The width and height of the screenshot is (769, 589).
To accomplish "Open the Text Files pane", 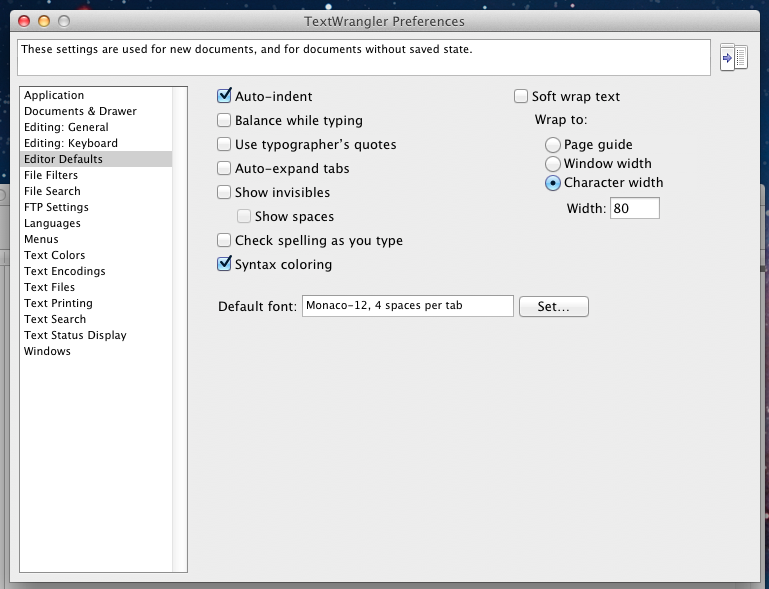I will (x=96, y=287).
